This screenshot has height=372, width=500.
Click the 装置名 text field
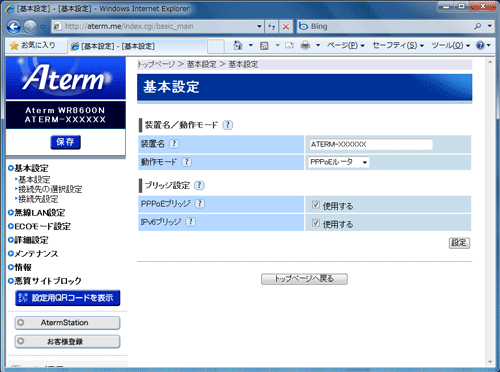(371, 144)
